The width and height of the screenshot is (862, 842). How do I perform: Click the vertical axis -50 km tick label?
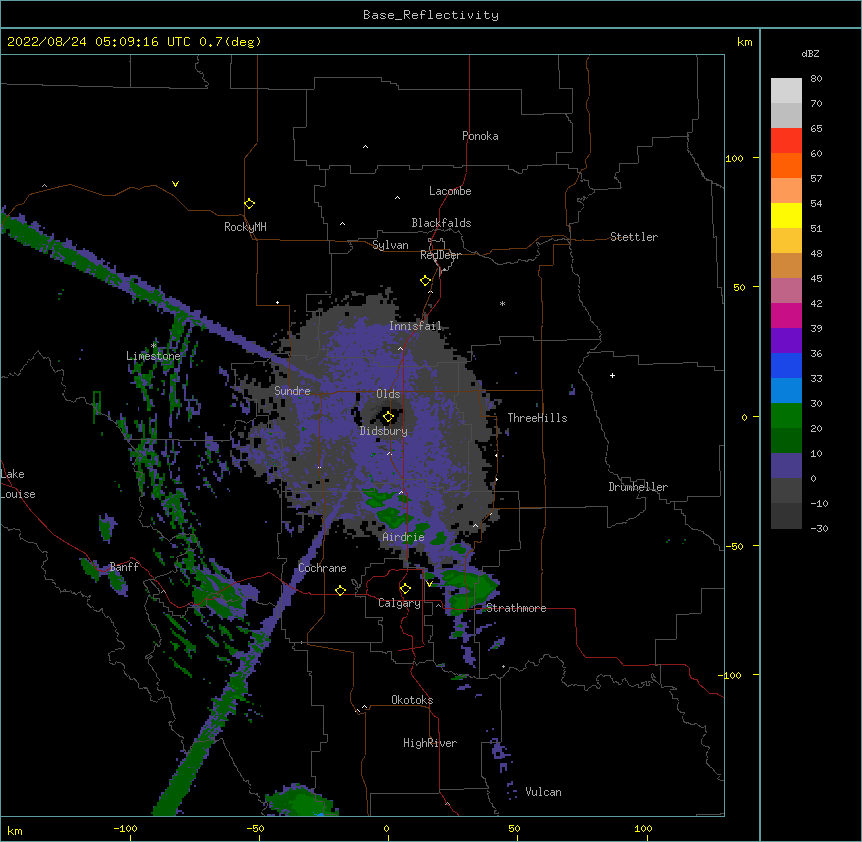(734, 546)
